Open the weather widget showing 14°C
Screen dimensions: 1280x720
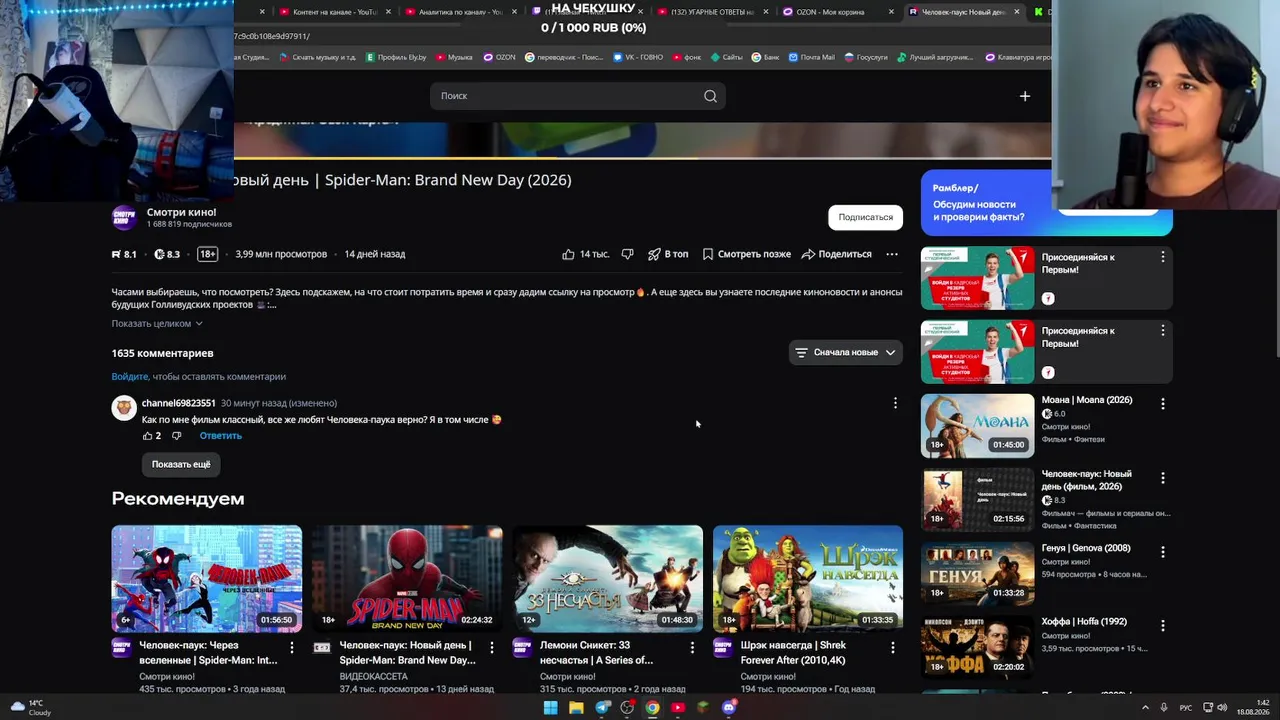tap(30, 708)
